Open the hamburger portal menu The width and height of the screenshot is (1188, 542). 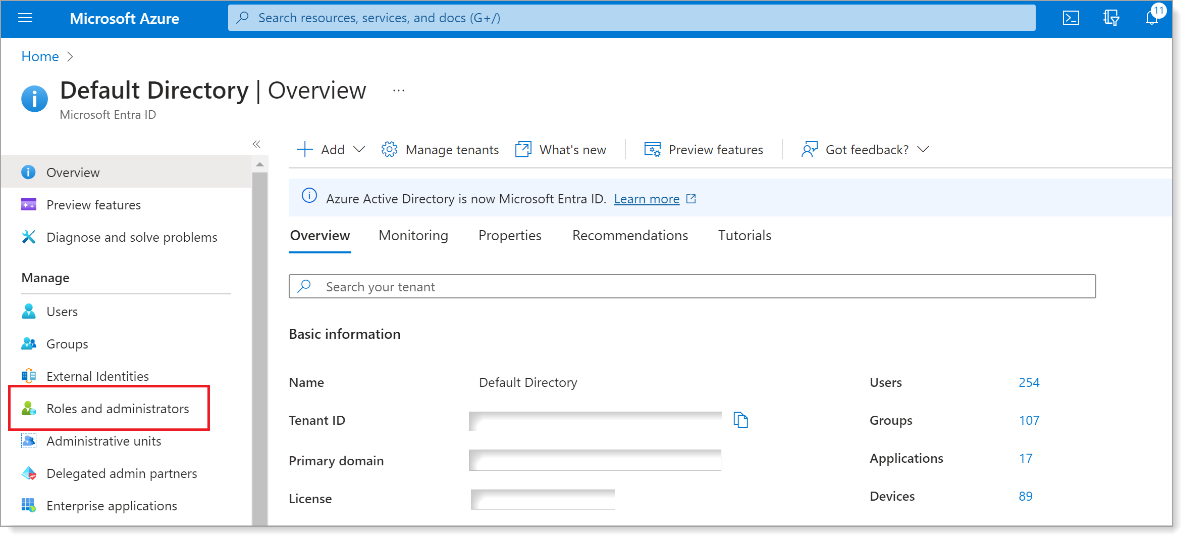(25, 18)
